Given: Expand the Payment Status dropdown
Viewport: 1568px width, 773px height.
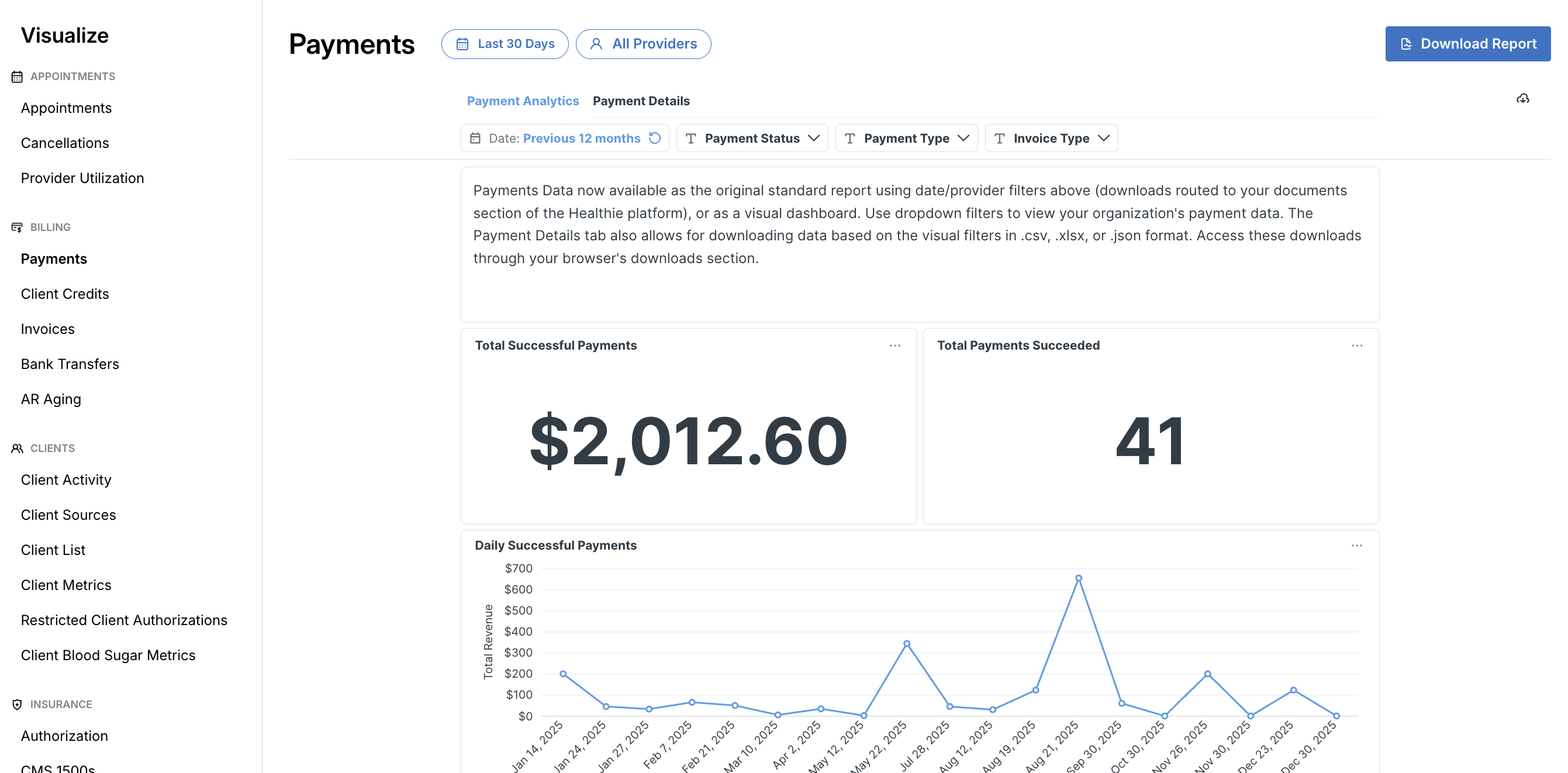Looking at the screenshot, I should (x=752, y=138).
